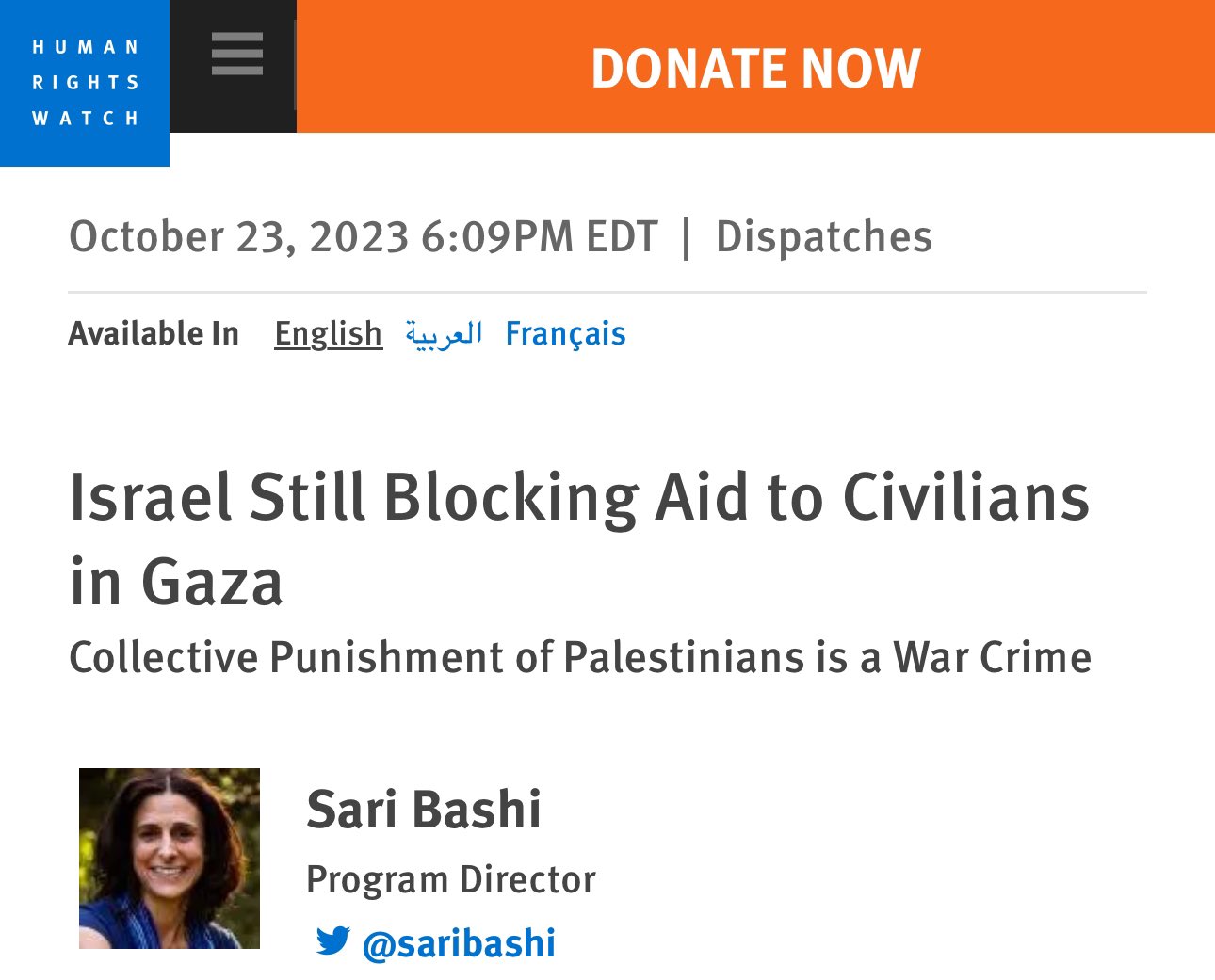Click the Human Rights Watch logo

point(85,82)
